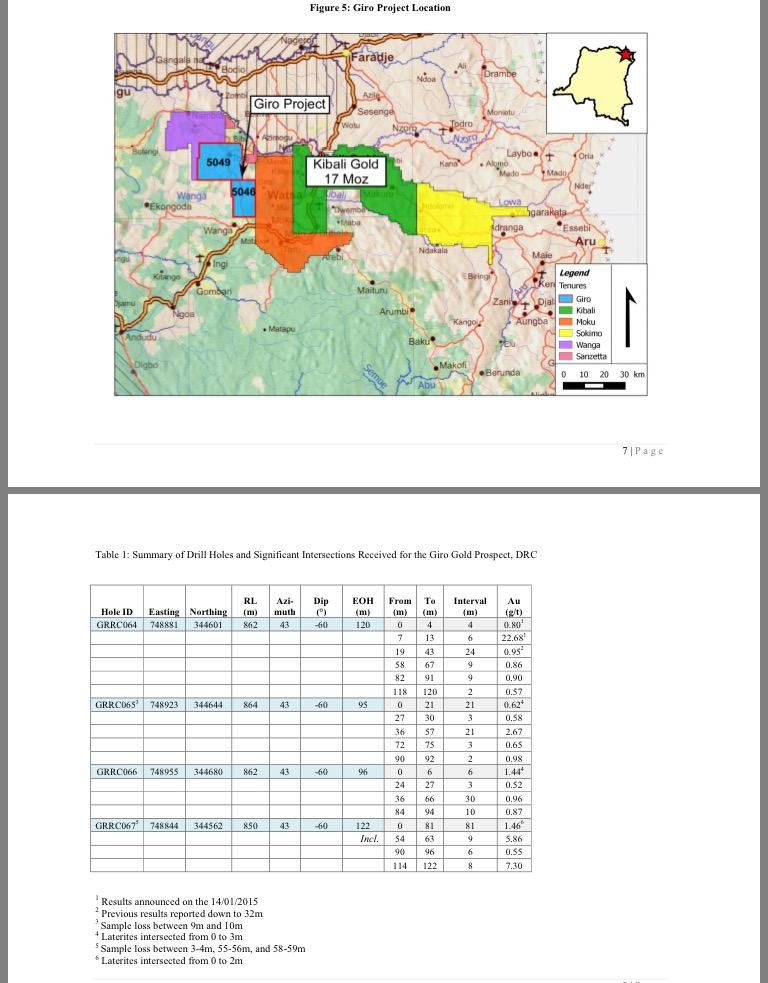This screenshot has width=768, height=983.
Task: Click the Makofi place label
Action: pyautogui.click(x=453, y=365)
